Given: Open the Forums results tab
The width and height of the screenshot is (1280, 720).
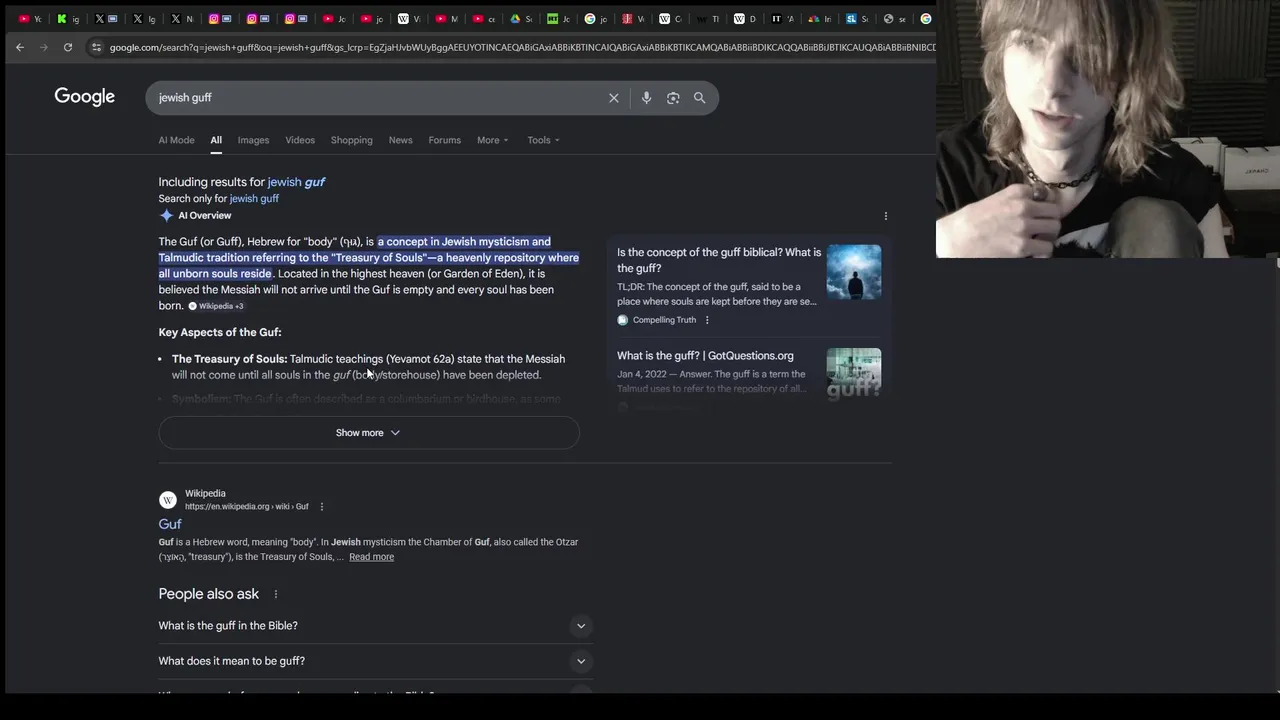Looking at the screenshot, I should [x=445, y=140].
